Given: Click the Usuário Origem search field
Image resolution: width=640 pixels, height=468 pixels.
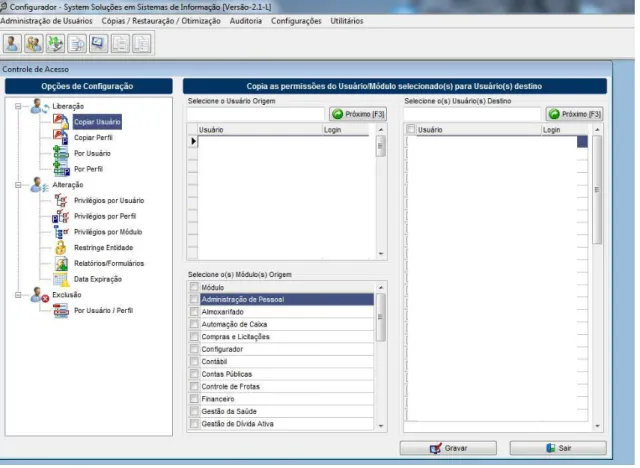Looking at the screenshot, I should pyautogui.click(x=256, y=114).
